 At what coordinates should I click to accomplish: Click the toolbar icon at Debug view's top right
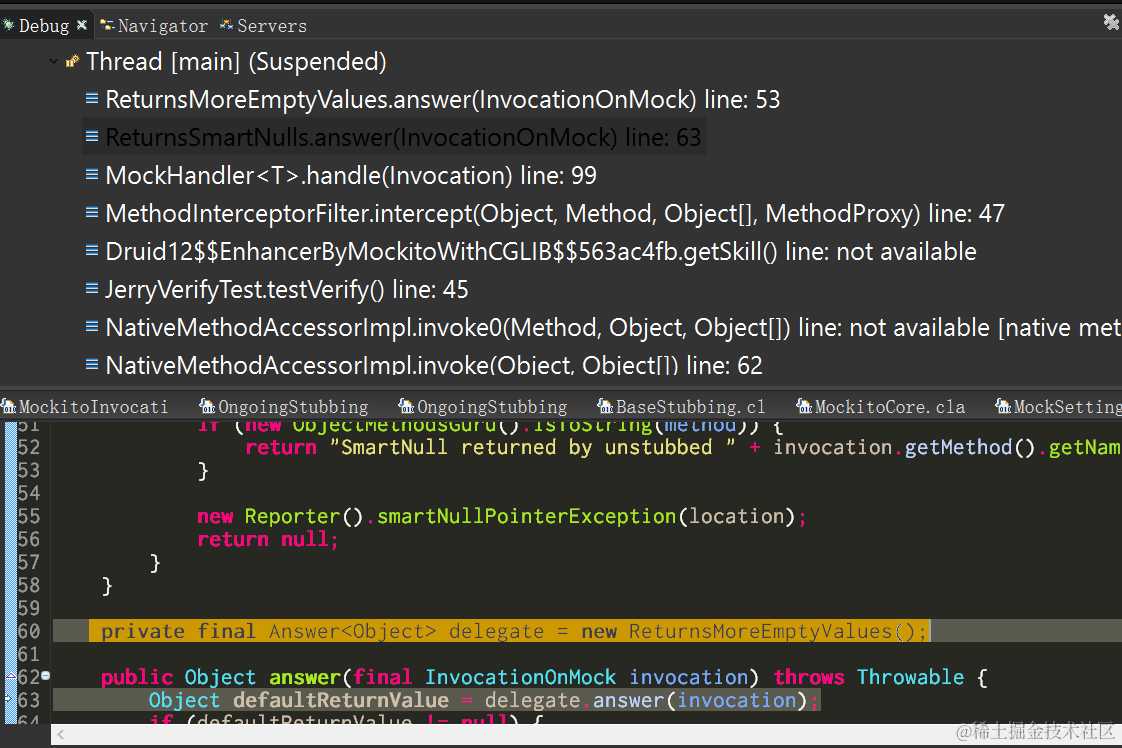pyautogui.click(x=1111, y=22)
